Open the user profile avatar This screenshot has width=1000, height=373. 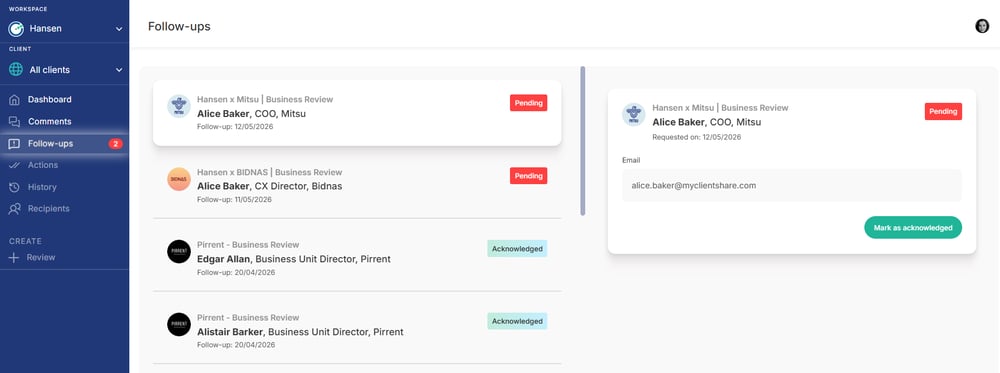coord(982,26)
